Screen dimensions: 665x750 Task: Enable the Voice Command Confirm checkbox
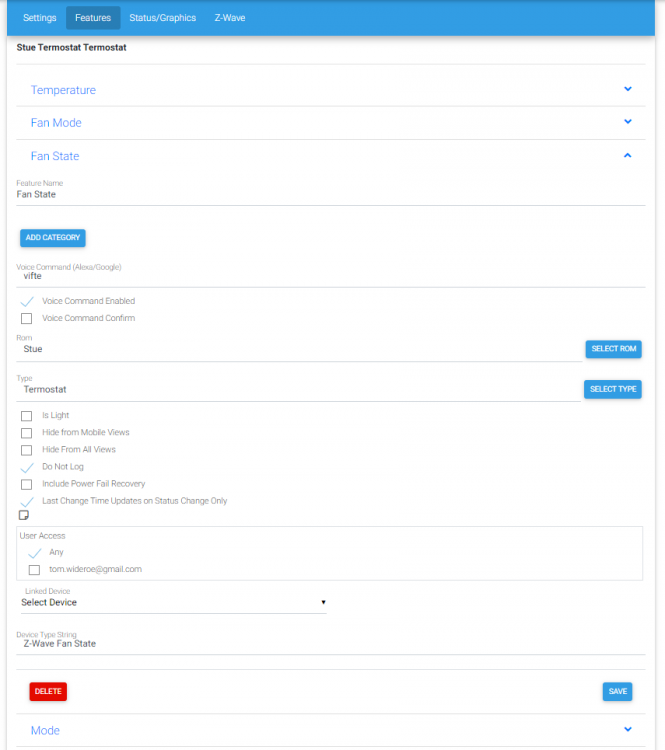tap(27, 318)
